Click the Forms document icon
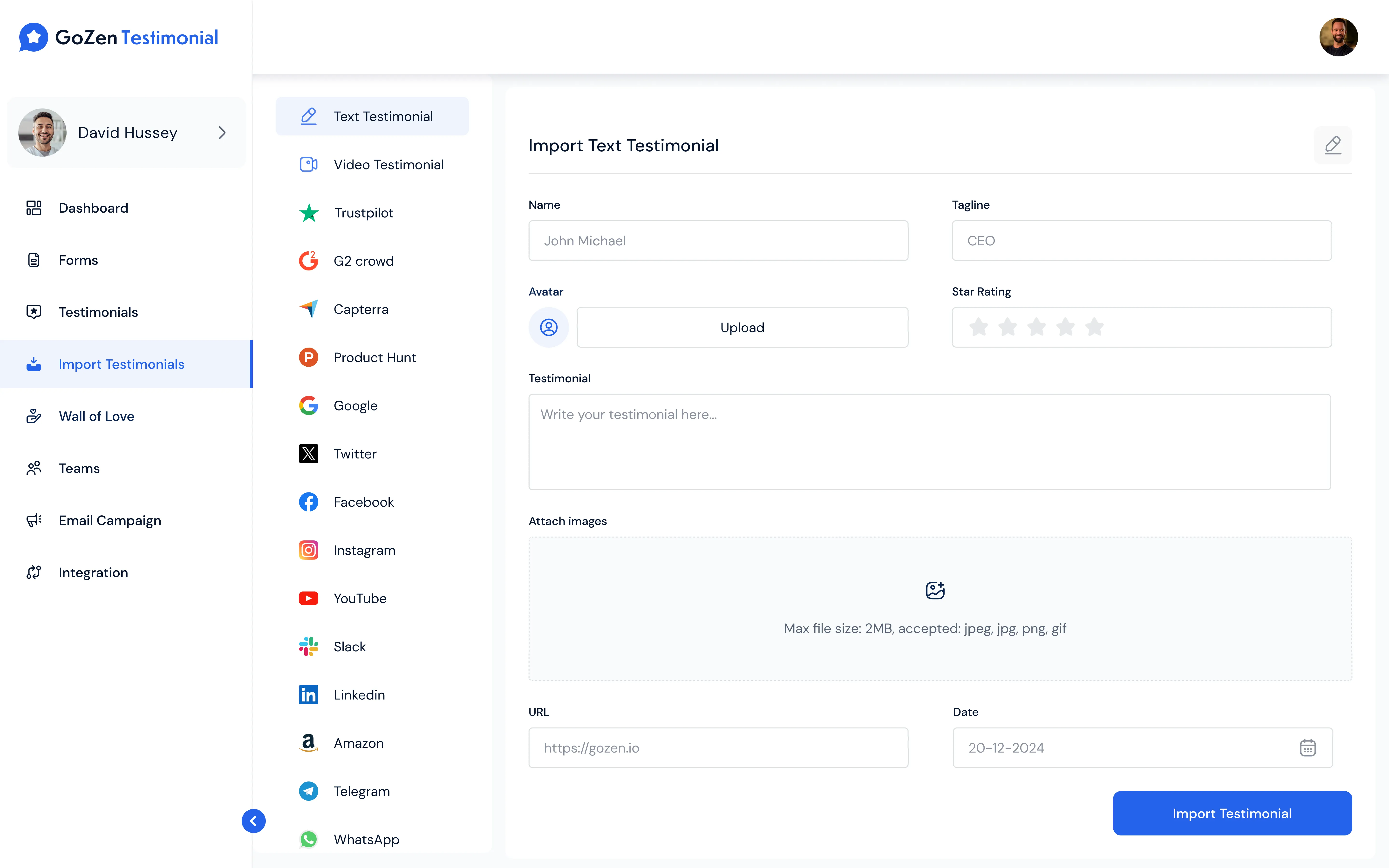Viewport: 1389px width, 868px height. [34, 260]
